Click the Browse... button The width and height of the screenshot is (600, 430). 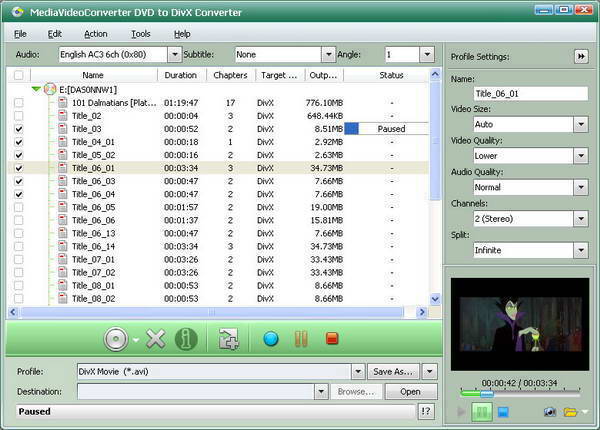tap(356, 392)
